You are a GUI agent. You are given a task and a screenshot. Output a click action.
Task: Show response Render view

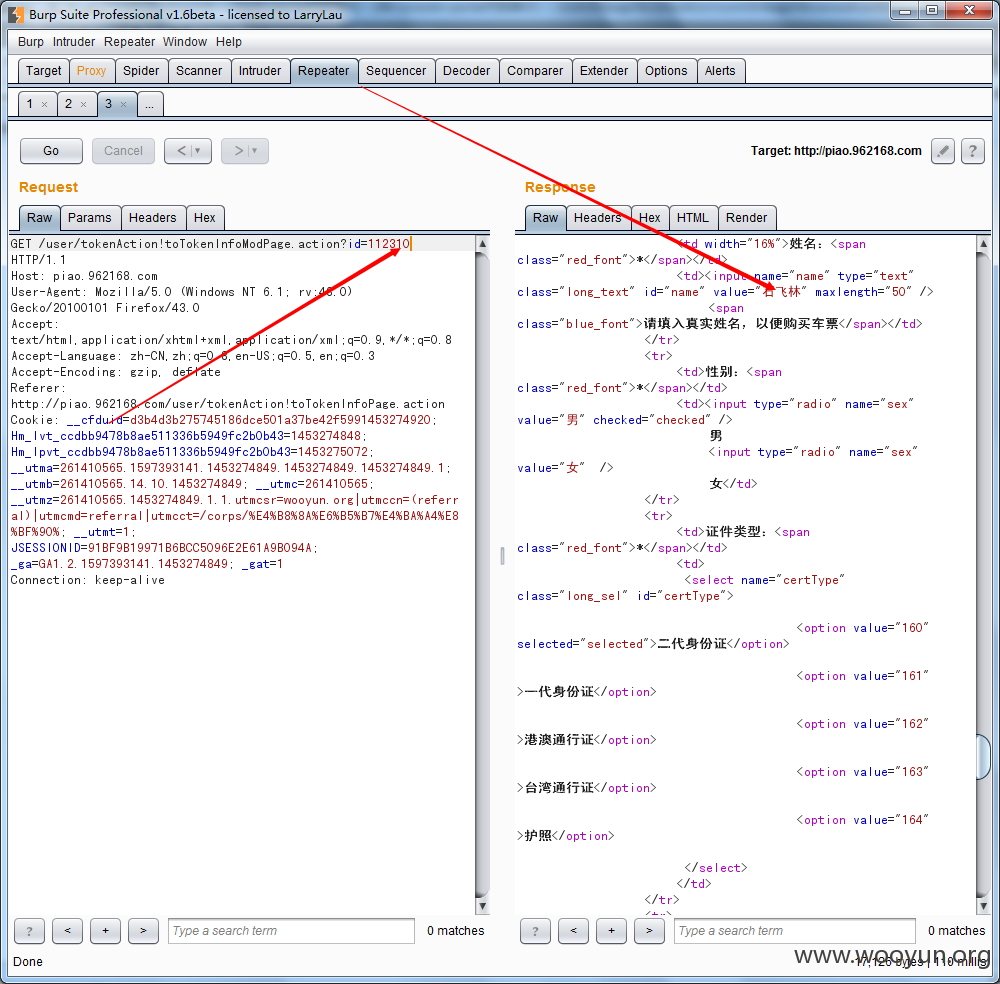(x=746, y=218)
